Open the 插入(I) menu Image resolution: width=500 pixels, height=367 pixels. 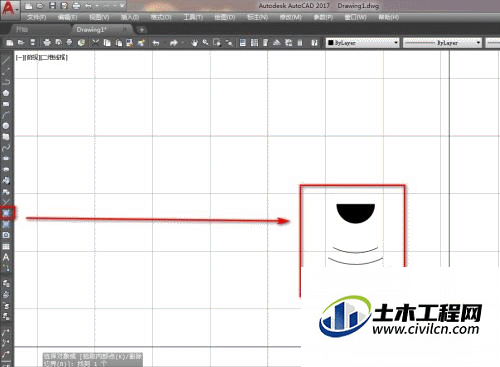coord(130,17)
